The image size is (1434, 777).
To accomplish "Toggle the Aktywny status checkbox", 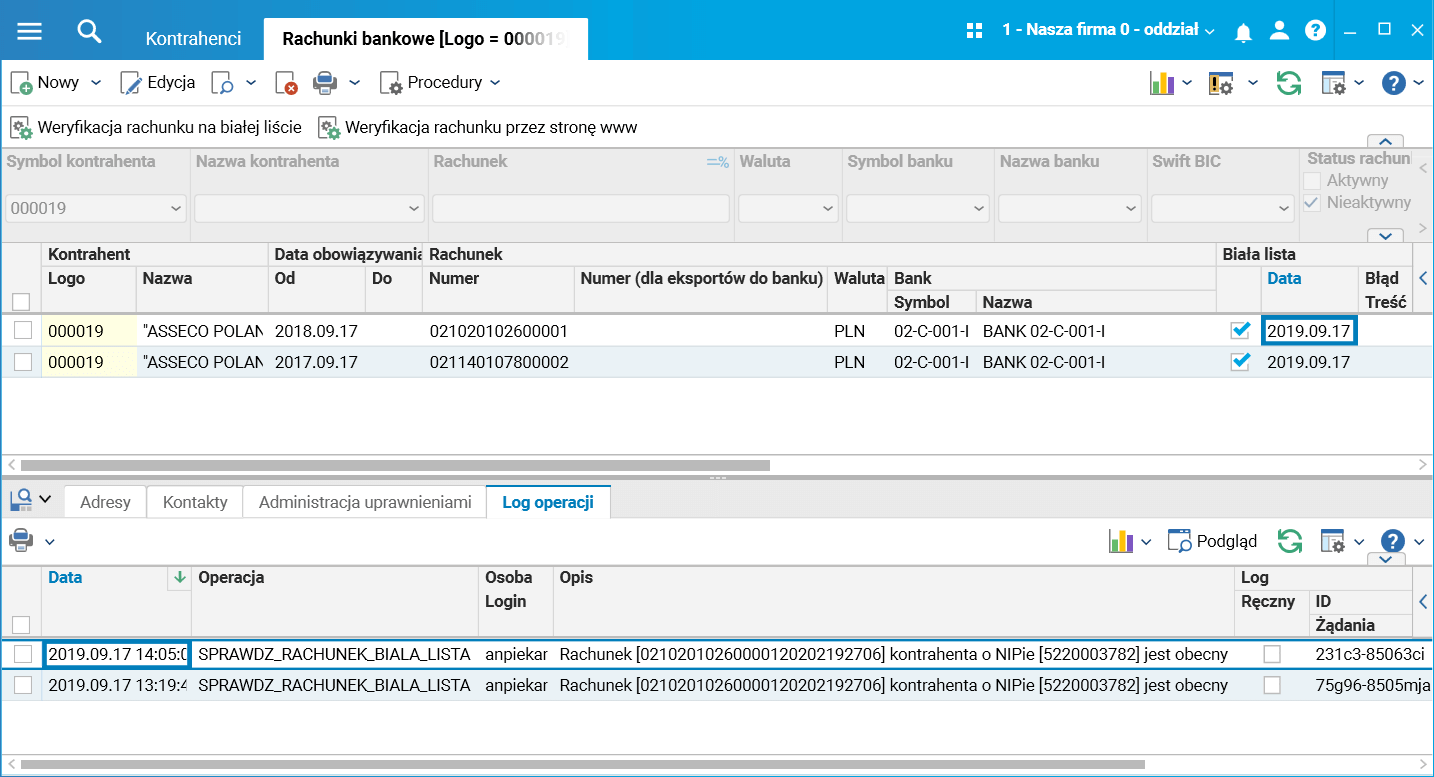I will [1312, 181].
